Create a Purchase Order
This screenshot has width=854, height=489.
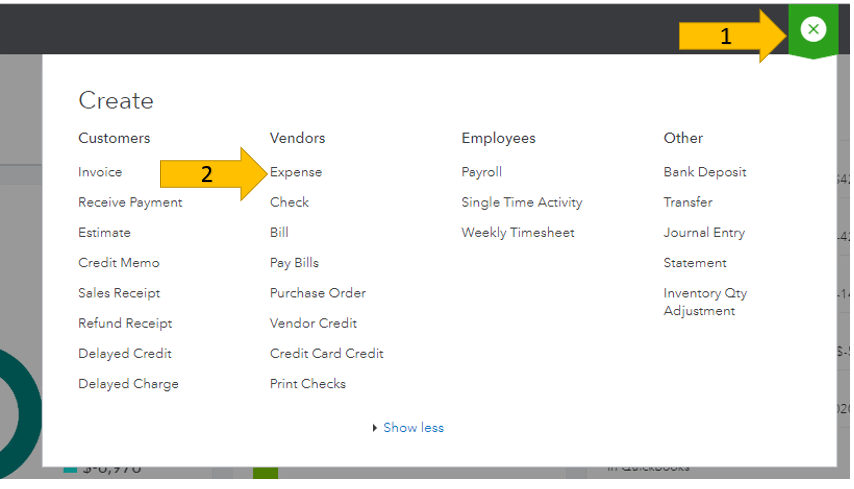pos(318,293)
